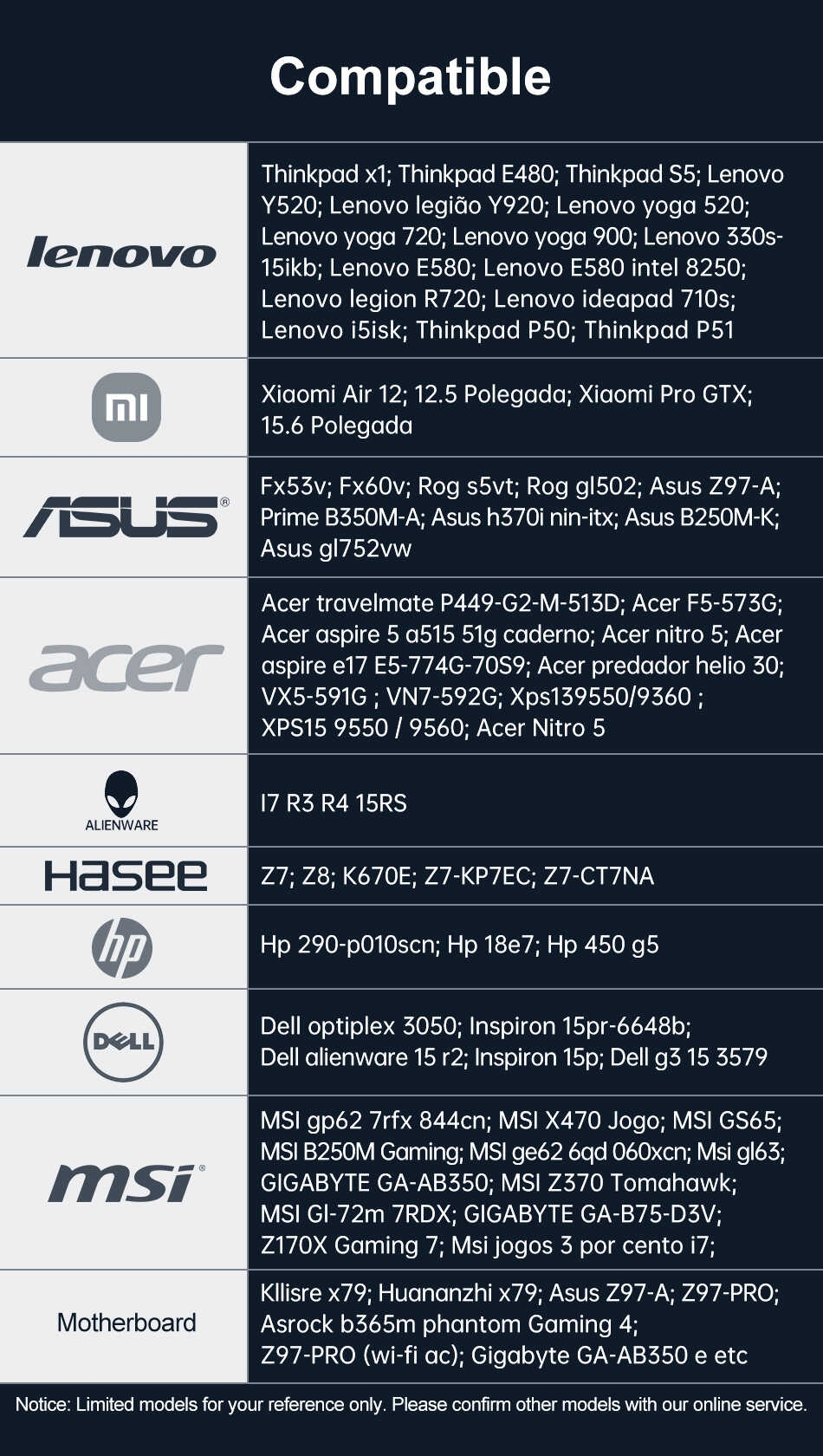823x1456 pixels.
Task: Click the Hp 290-p010scn models text
Action: [x=459, y=944]
